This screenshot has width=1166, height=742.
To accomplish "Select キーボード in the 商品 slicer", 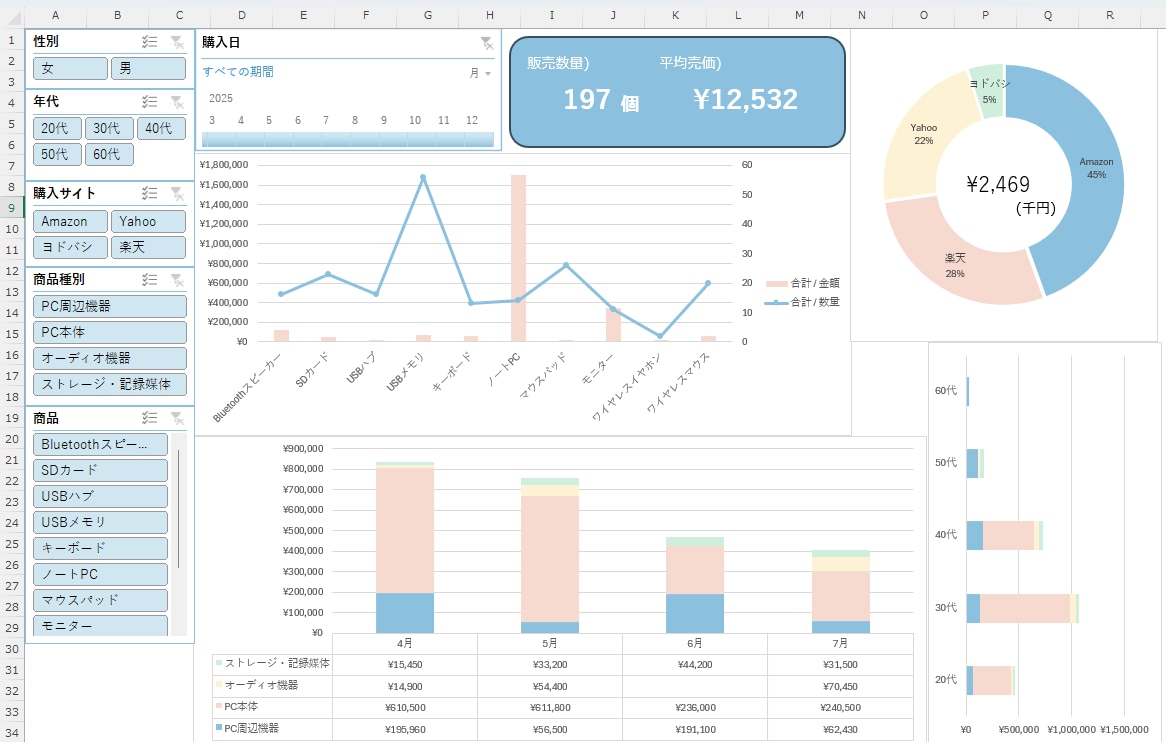I will (100, 549).
